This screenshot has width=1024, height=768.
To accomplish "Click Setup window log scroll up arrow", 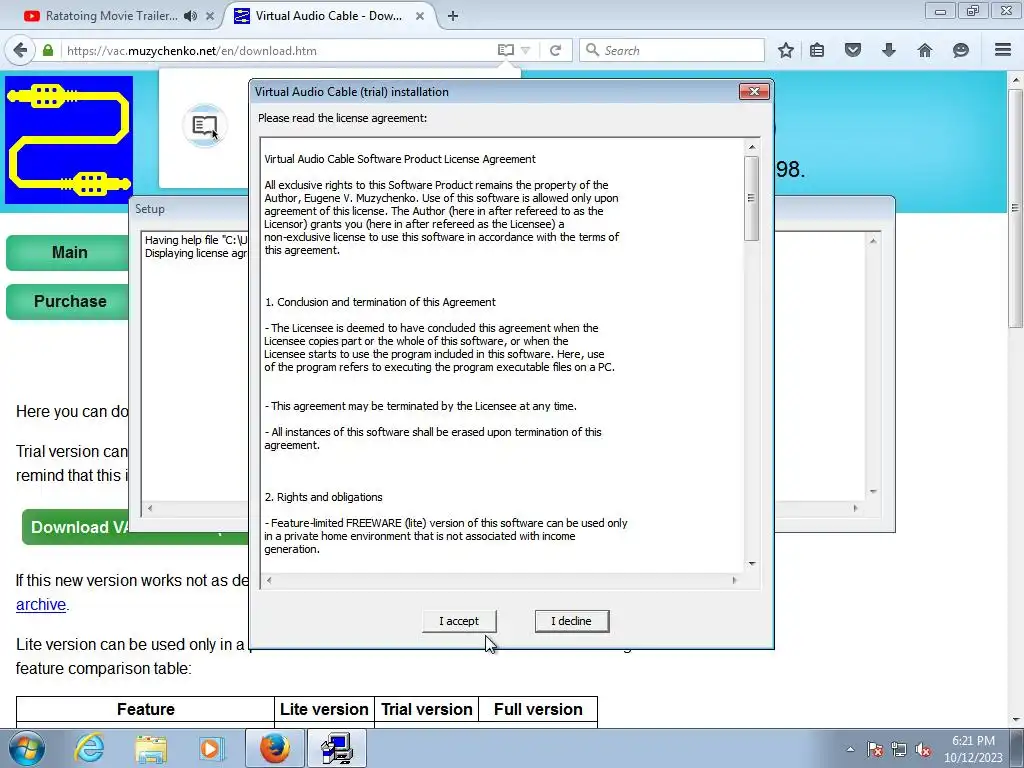I will coord(873,241).
